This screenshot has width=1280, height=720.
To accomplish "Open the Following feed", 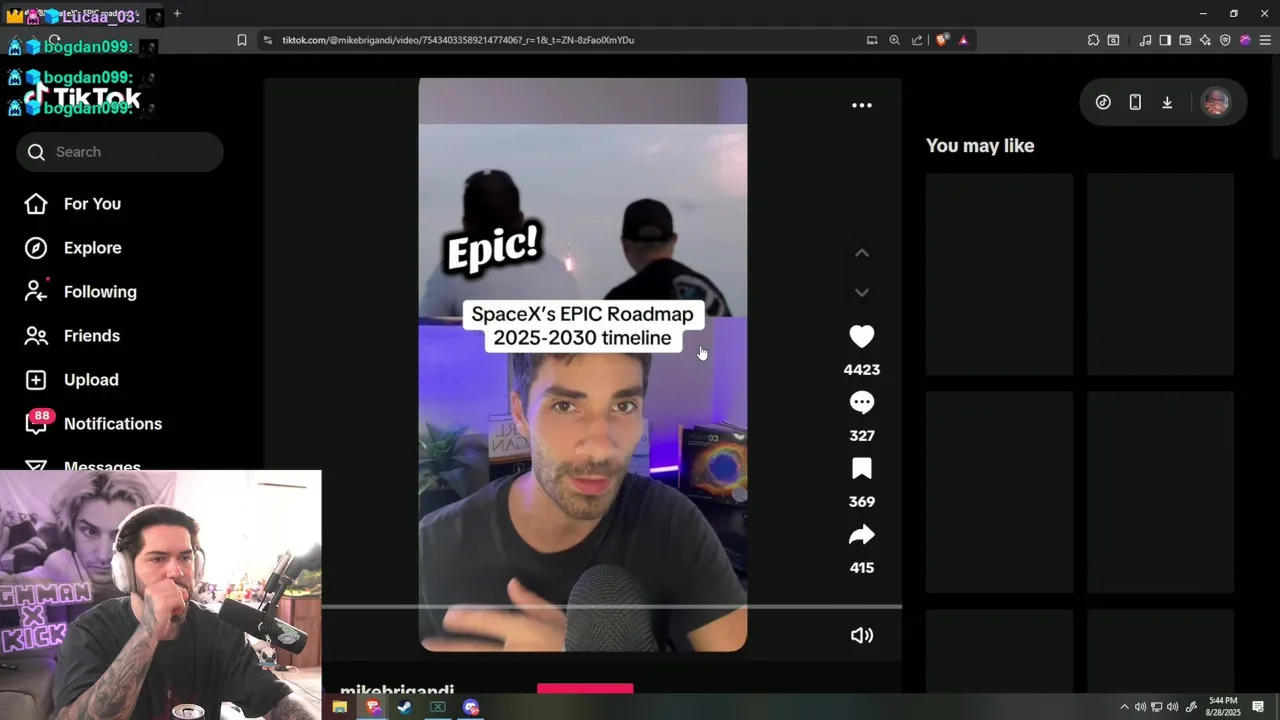I will tap(100, 292).
